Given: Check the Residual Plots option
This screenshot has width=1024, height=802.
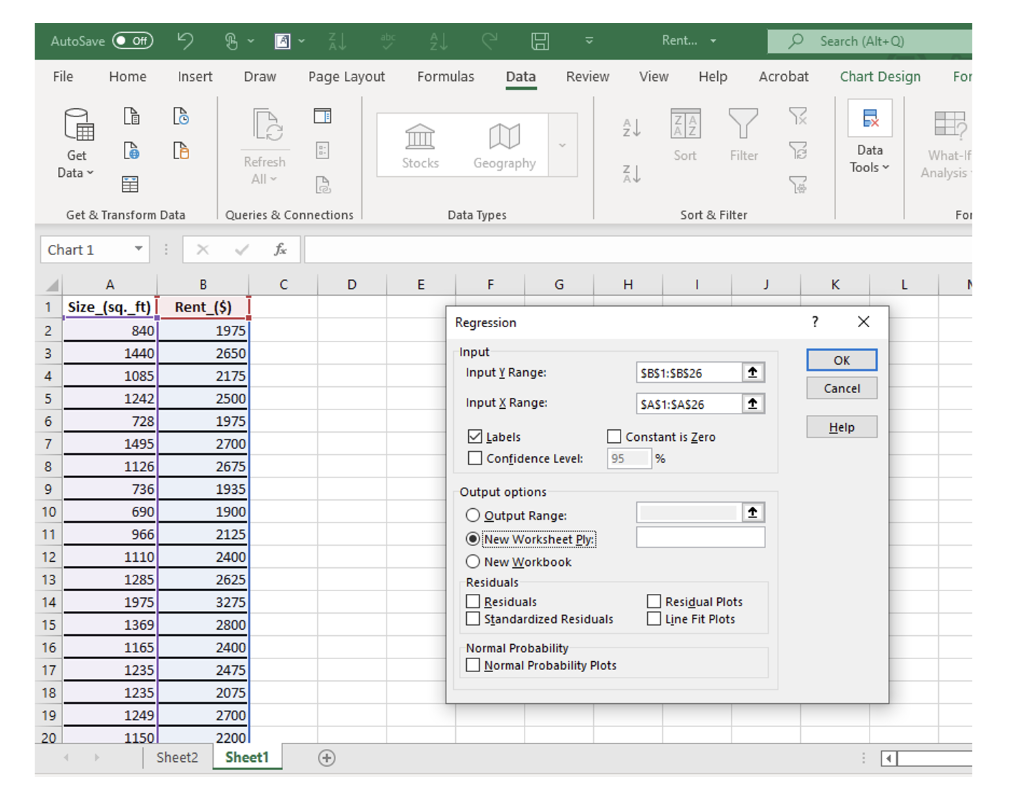Looking at the screenshot, I should 654,602.
